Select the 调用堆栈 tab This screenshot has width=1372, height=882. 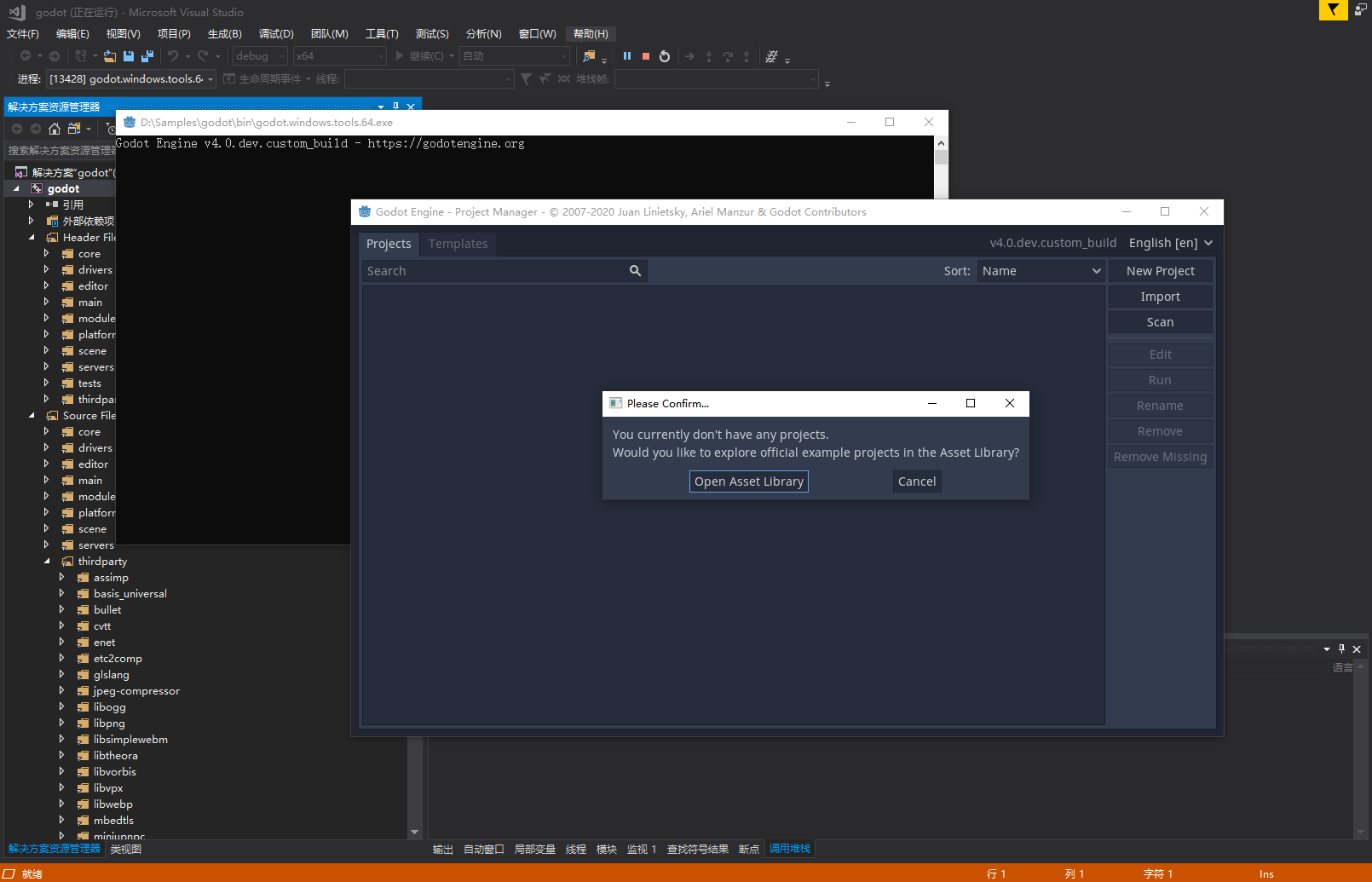point(790,849)
